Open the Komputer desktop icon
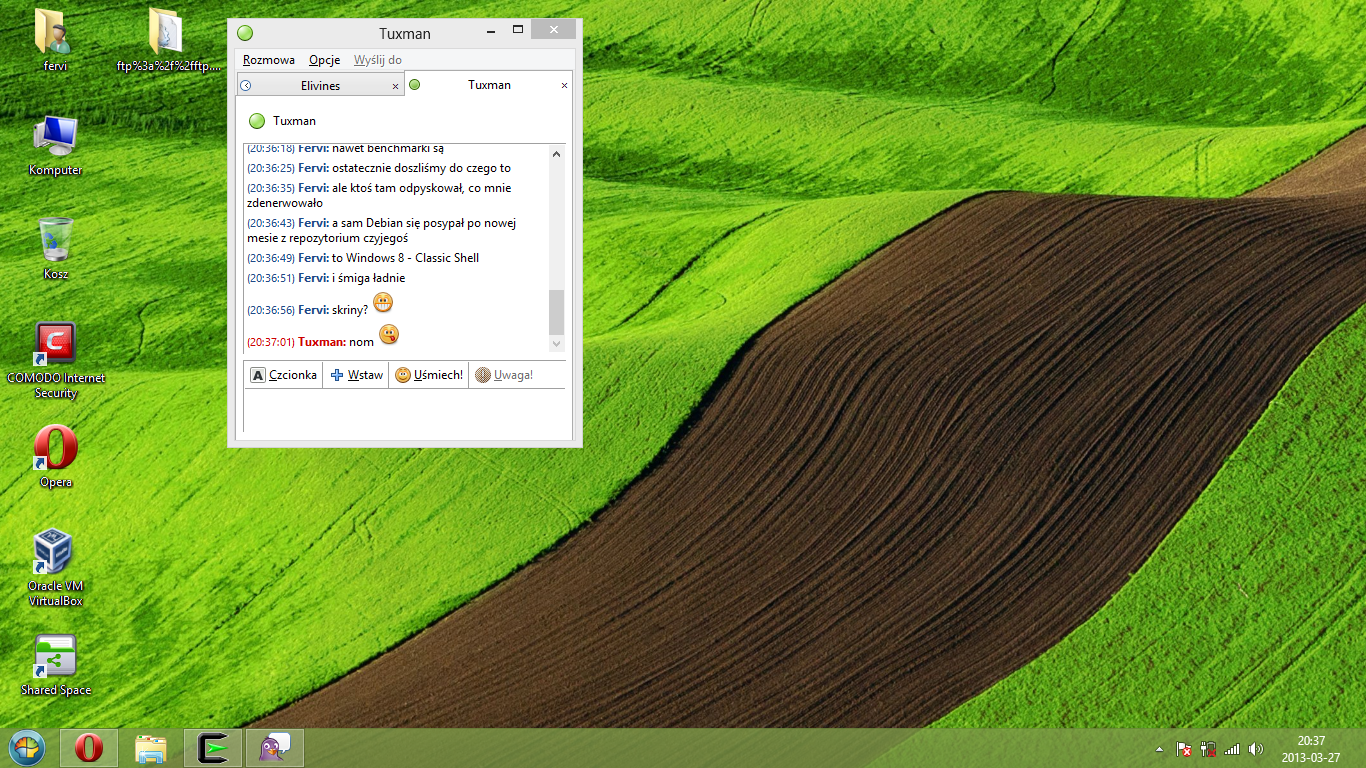The width and height of the screenshot is (1366, 768). pos(55,137)
